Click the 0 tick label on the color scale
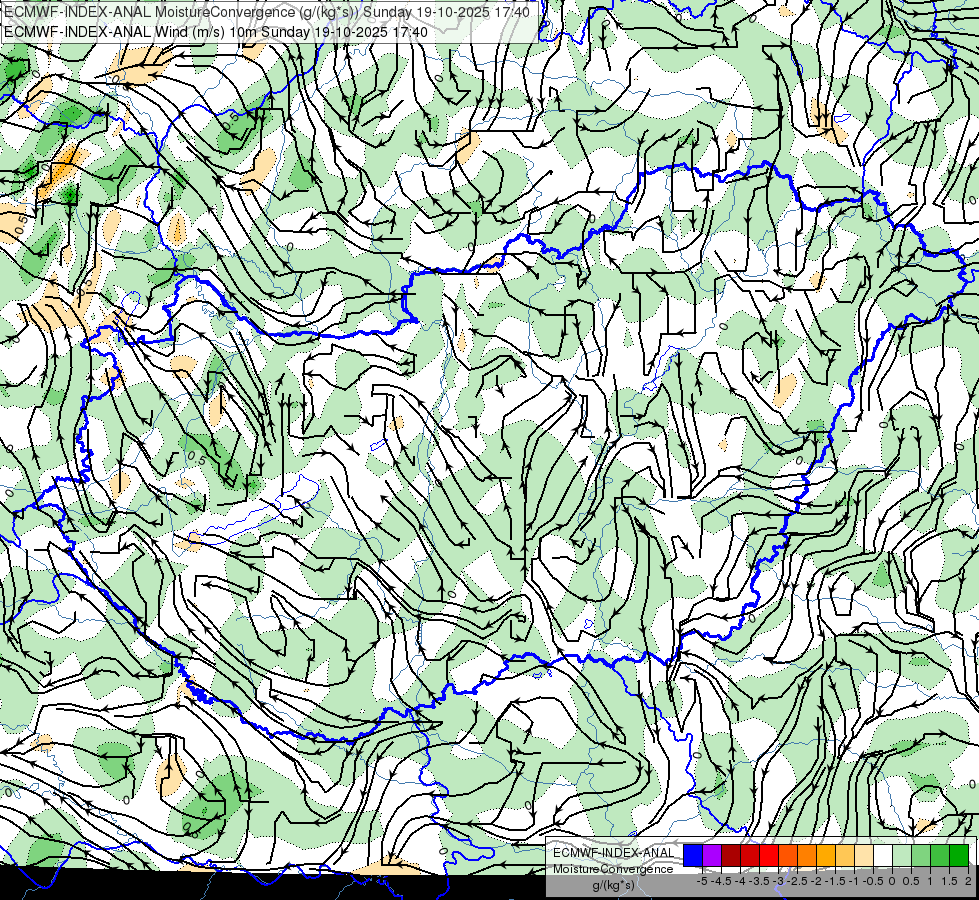The height and width of the screenshot is (900, 979). pyautogui.click(x=892, y=881)
